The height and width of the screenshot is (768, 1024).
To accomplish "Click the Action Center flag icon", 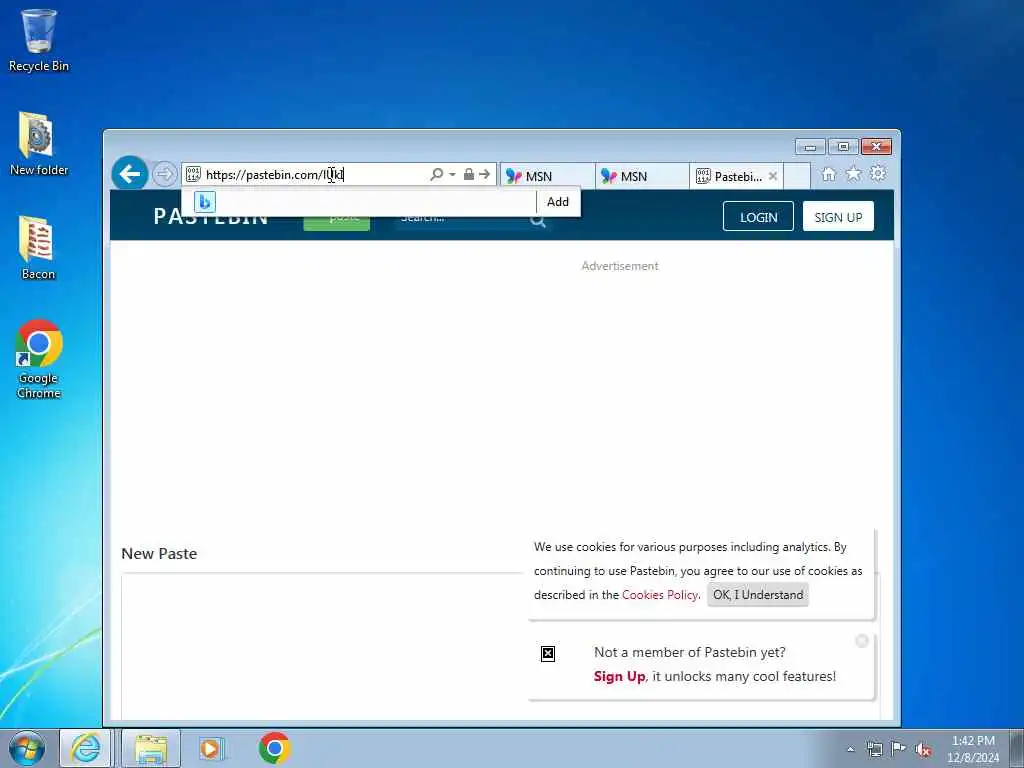I will pyautogui.click(x=899, y=750).
